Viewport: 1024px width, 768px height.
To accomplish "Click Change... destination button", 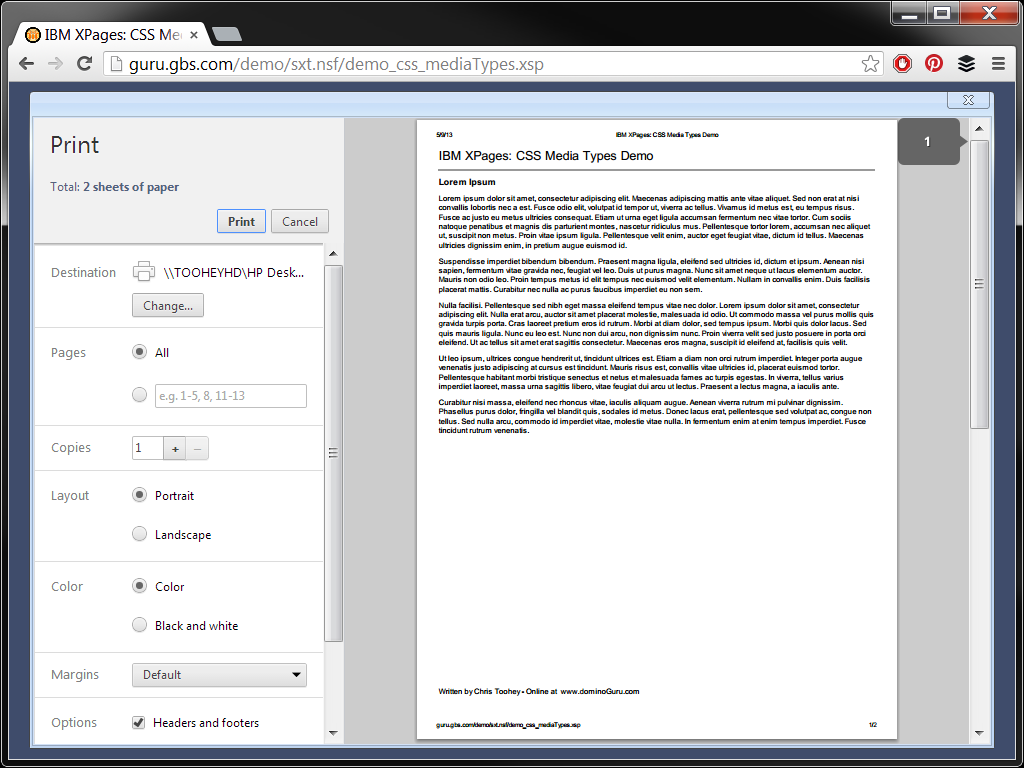I will pyautogui.click(x=168, y=306).
